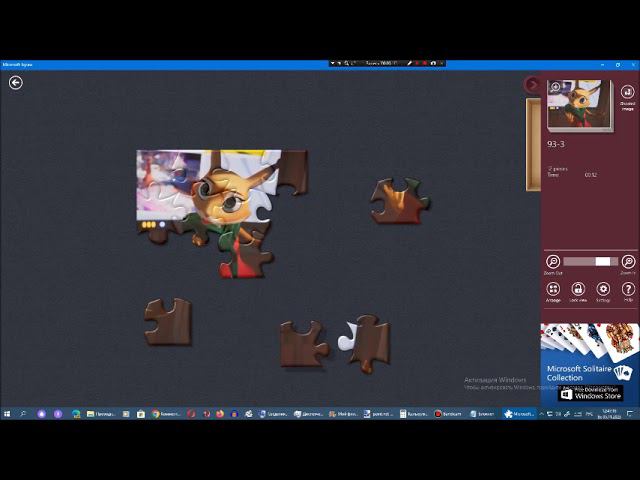Click the pencil in recording toolbar
This screenshot has height=480, width=640.
409,63
